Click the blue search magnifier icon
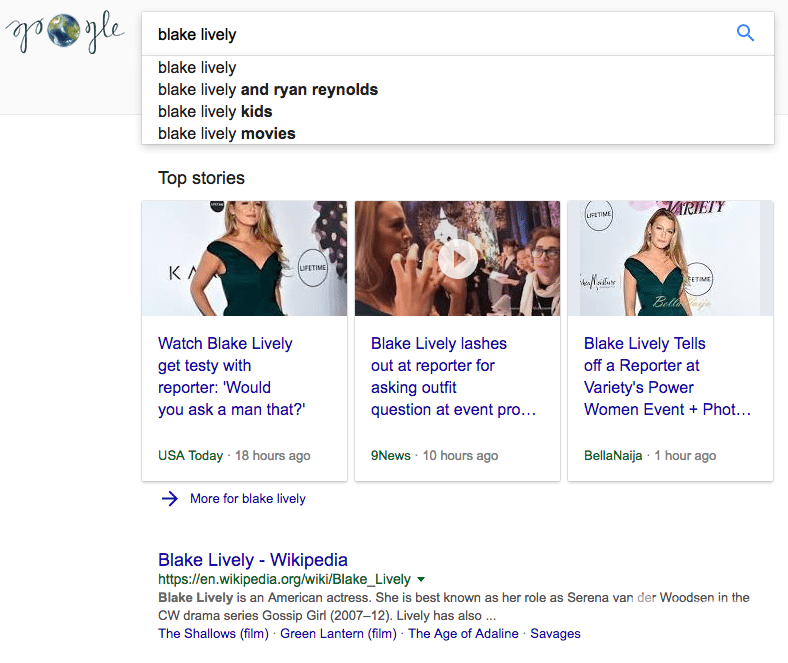This screenshot has width=788, height=663. click(745, 33)
